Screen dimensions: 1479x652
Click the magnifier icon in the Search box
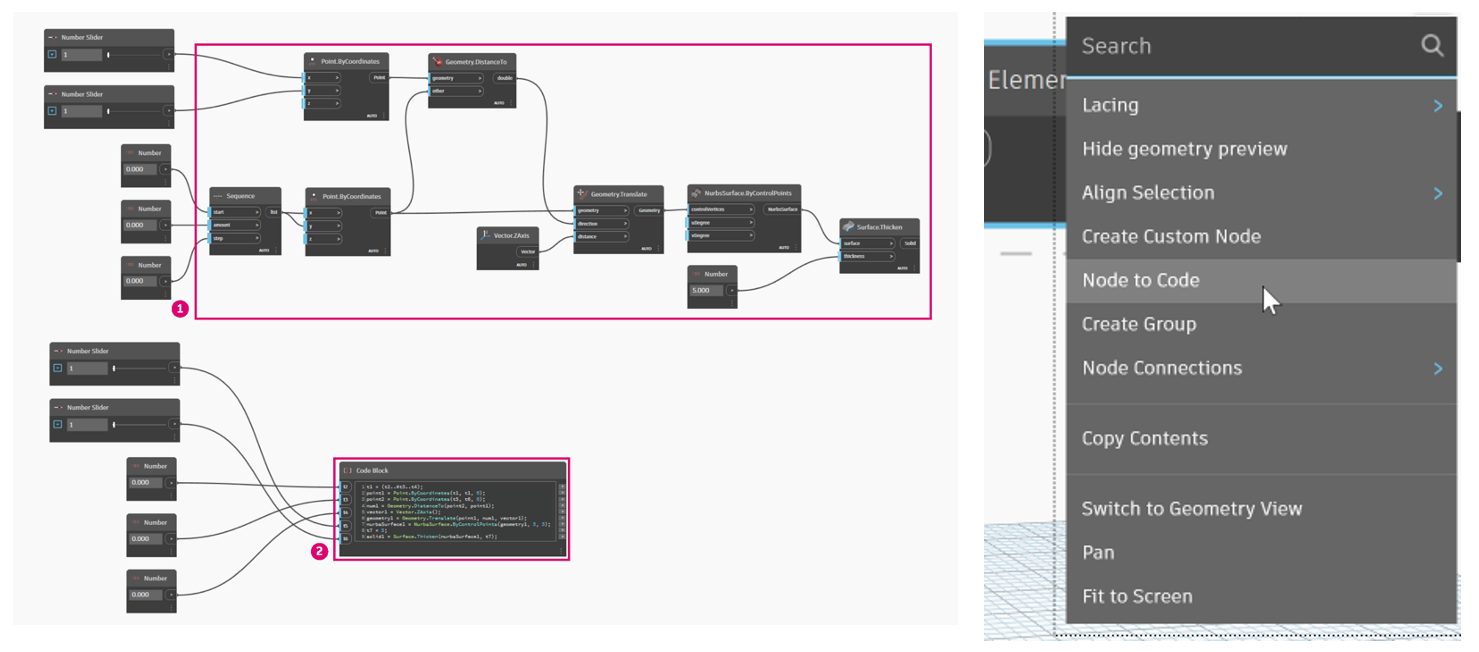[1432, 45]
